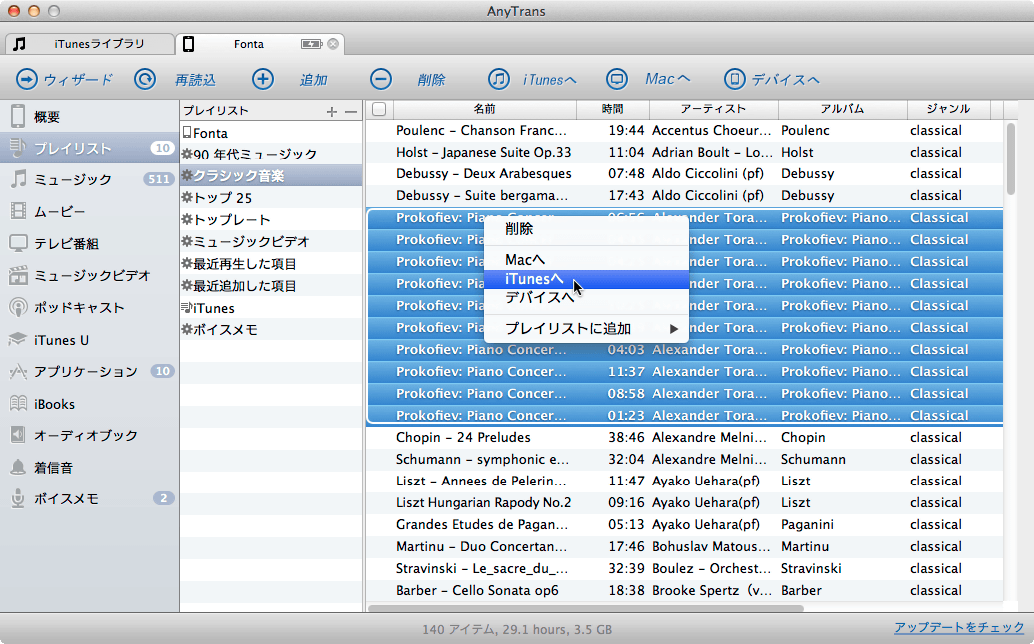Select Liszt Hungarian Rapody No.2 track

[x=684, y=503]
